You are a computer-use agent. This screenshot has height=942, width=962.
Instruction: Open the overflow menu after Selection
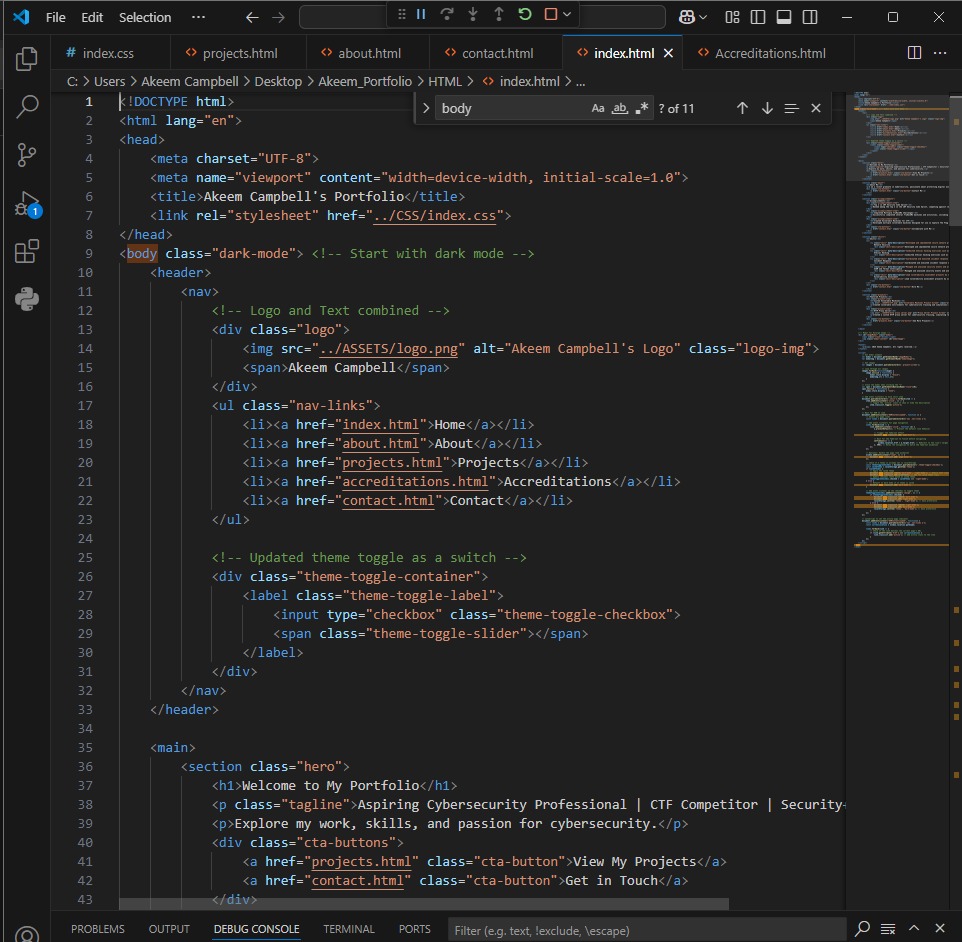198,17
